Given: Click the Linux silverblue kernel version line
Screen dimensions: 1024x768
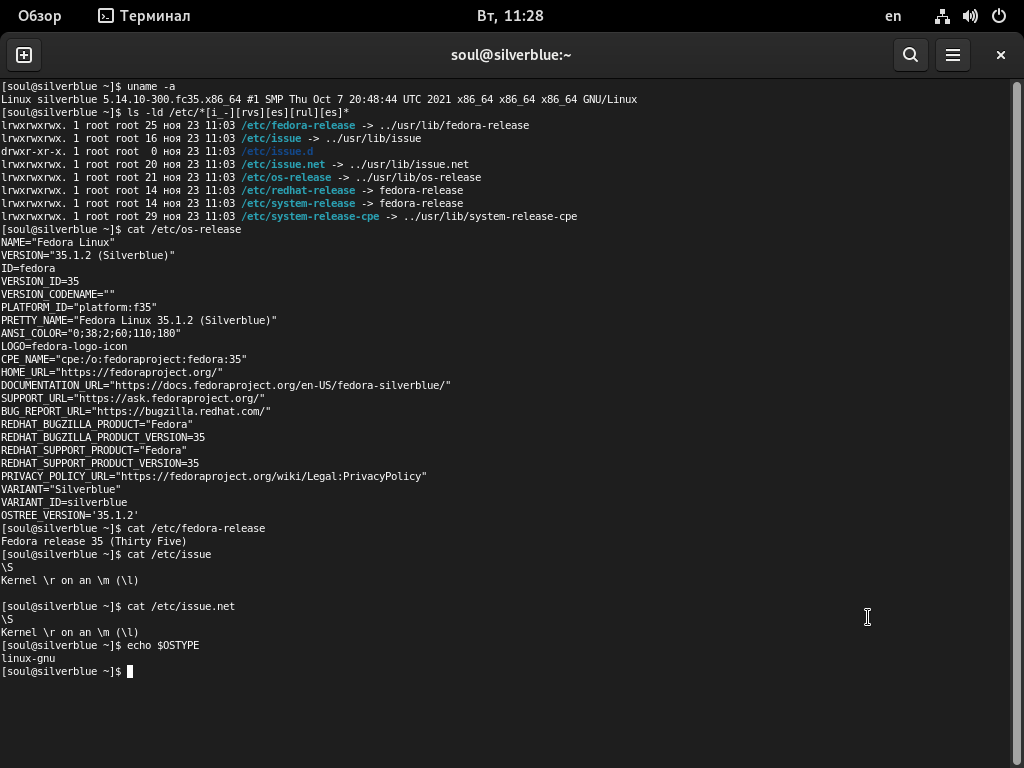Looking at the screenshot, I should [319, 99].
